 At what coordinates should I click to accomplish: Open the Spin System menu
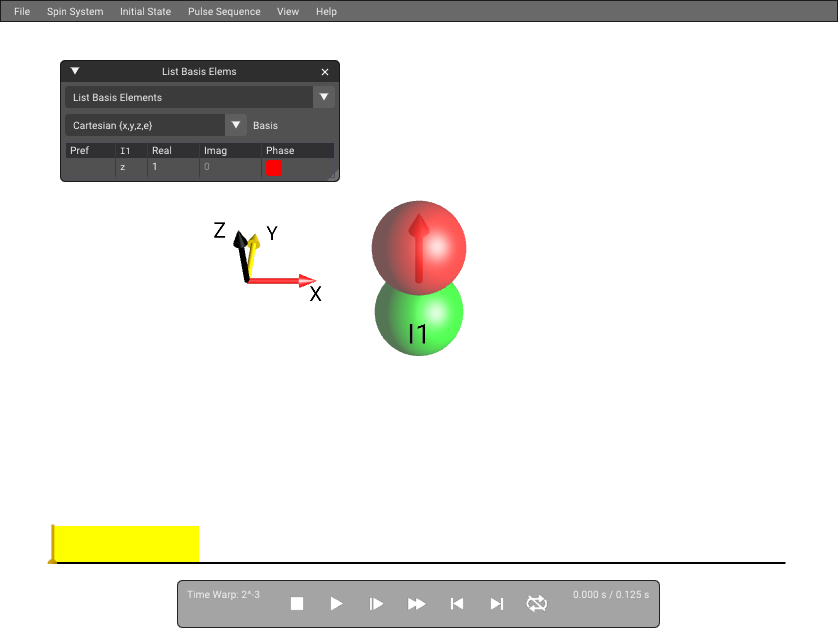point(75,11)
